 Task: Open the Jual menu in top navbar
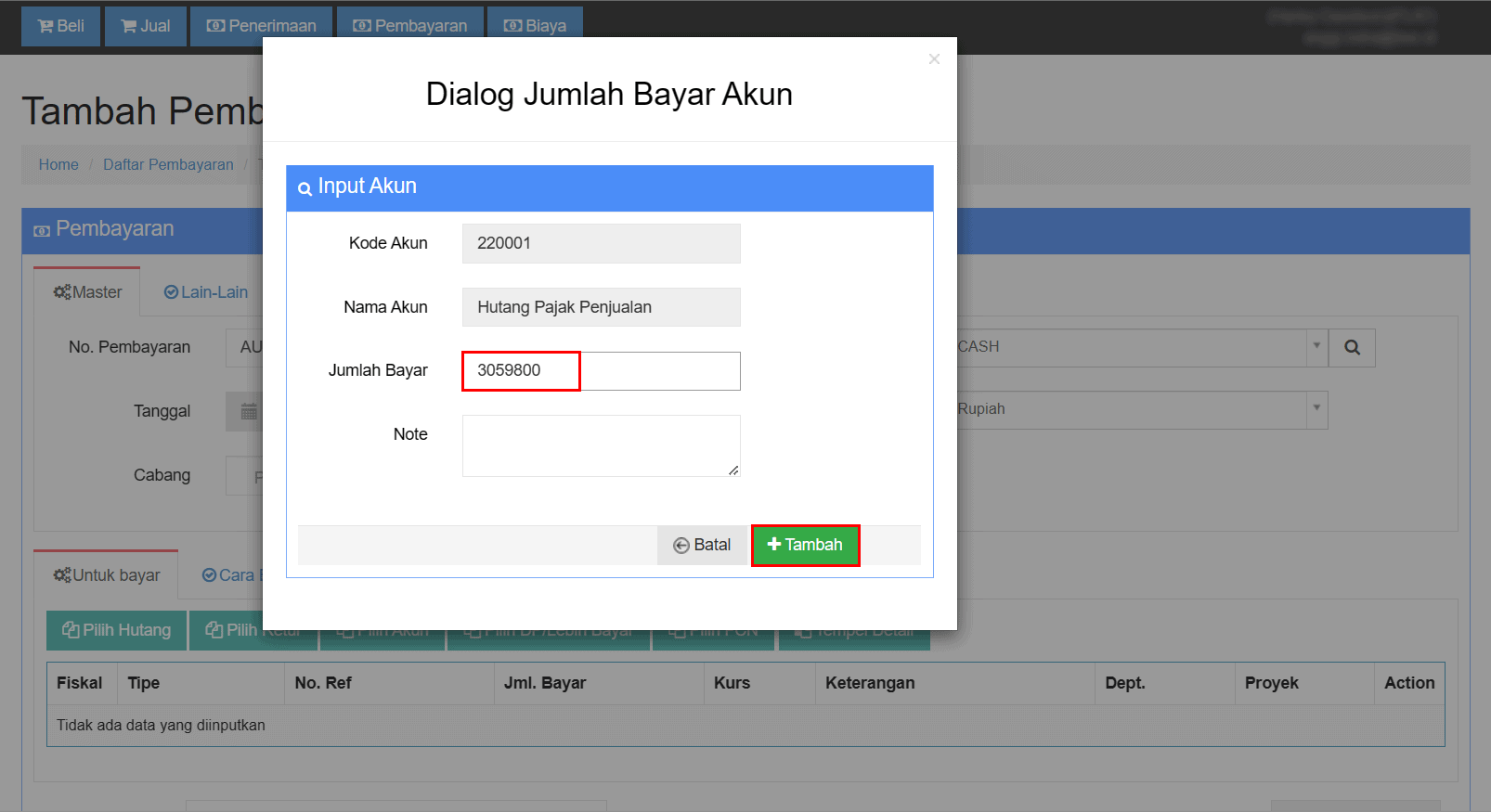tap(146, 26)
